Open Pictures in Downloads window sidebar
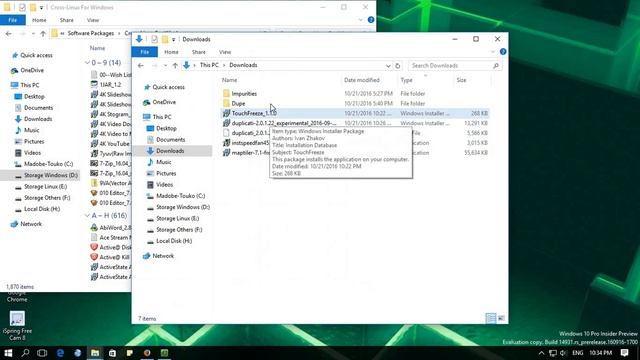 (166, 173)
